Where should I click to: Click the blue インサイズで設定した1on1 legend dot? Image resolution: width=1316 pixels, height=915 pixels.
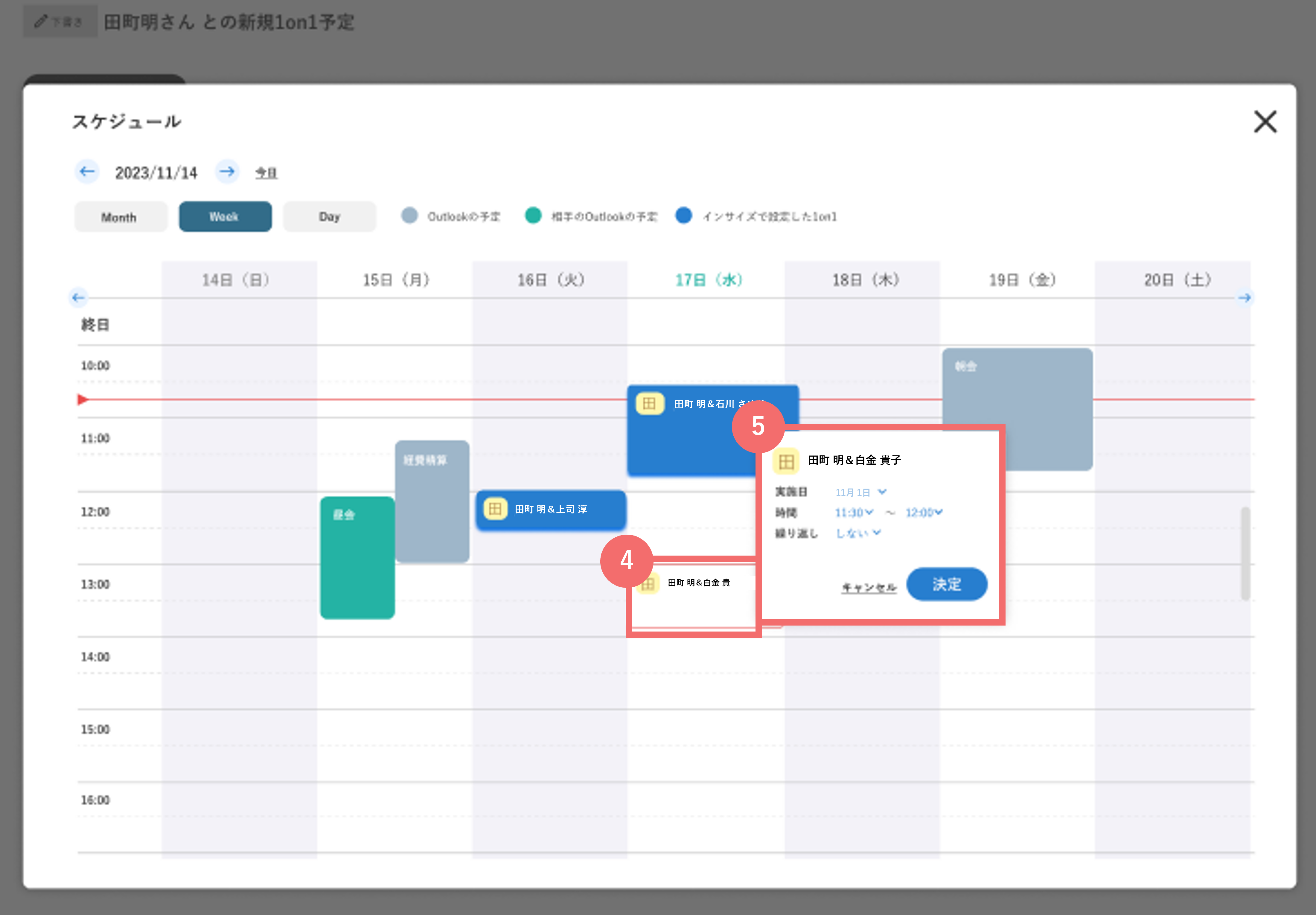[684, 215]
